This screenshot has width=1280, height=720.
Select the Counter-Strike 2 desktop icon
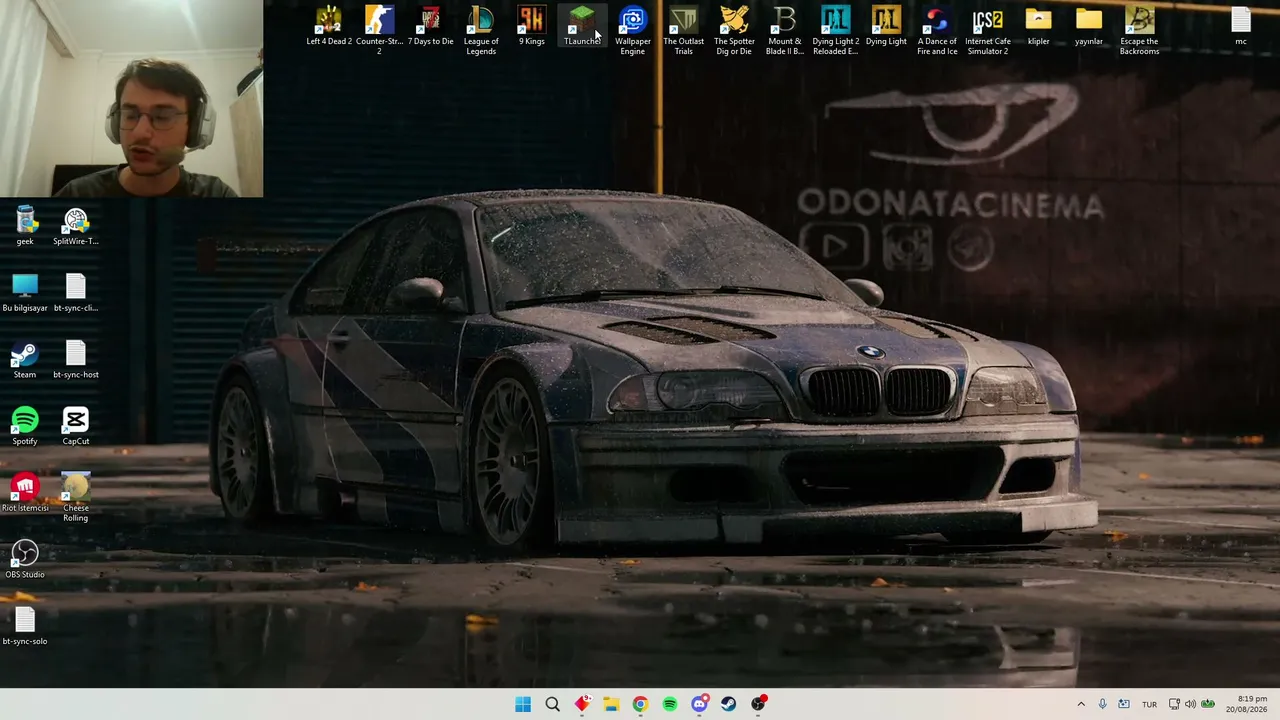(379, 31)
